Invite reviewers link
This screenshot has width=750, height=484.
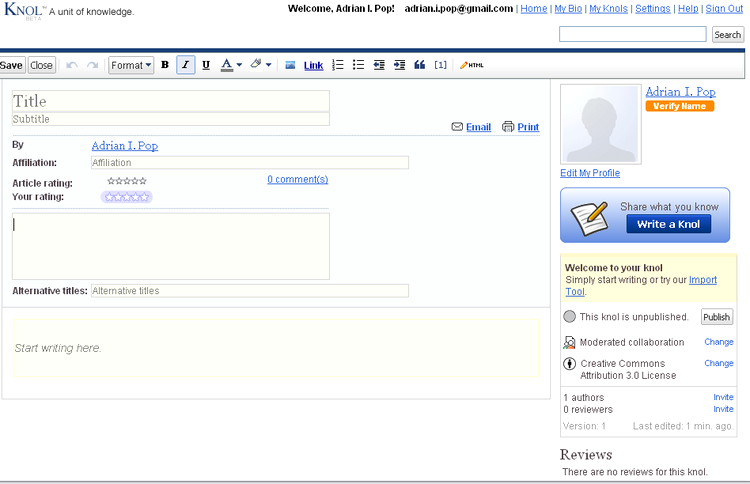click(x=723, y=409)
